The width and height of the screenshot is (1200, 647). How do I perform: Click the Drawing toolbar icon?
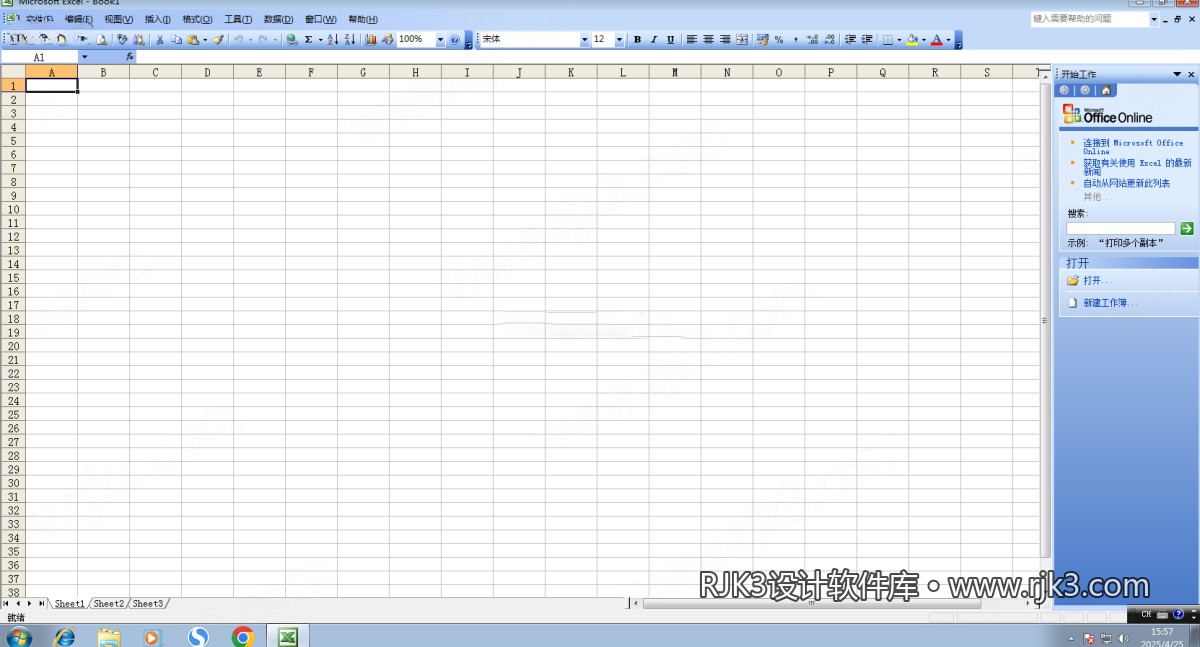(387, 40)
